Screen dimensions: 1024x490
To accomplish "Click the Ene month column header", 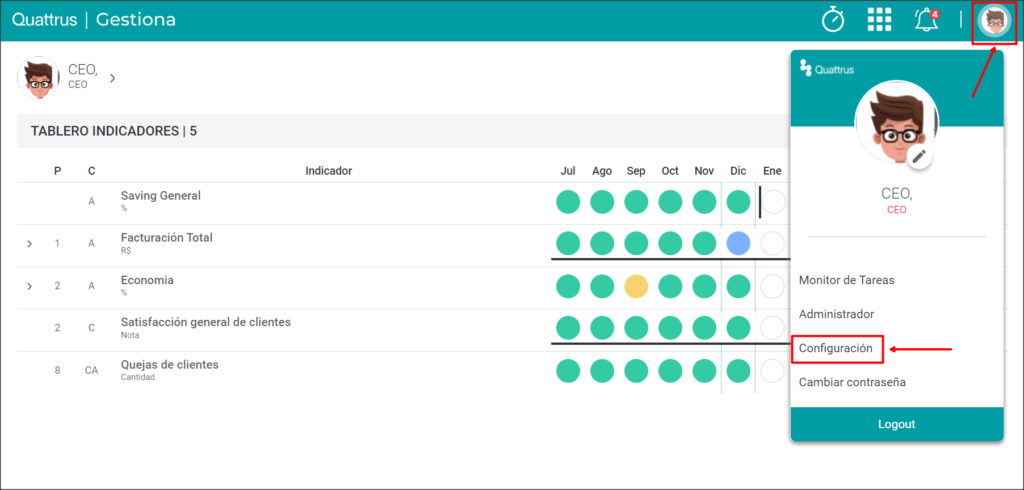I will coord(772,171).
